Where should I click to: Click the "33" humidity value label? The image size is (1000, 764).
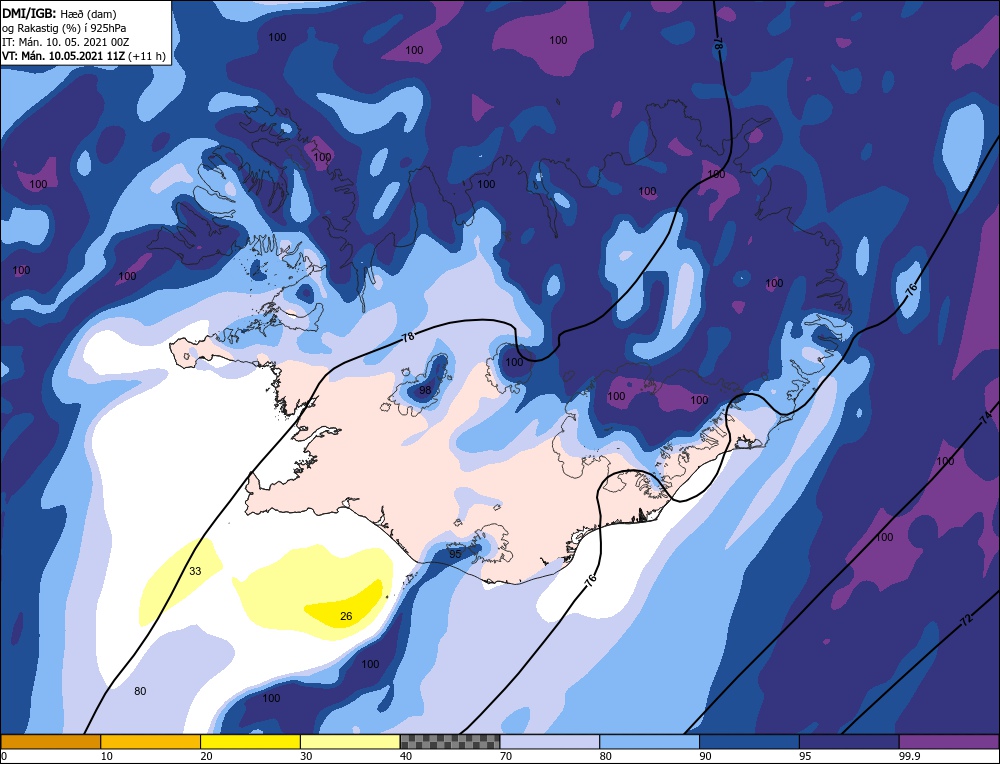(195, 571)
